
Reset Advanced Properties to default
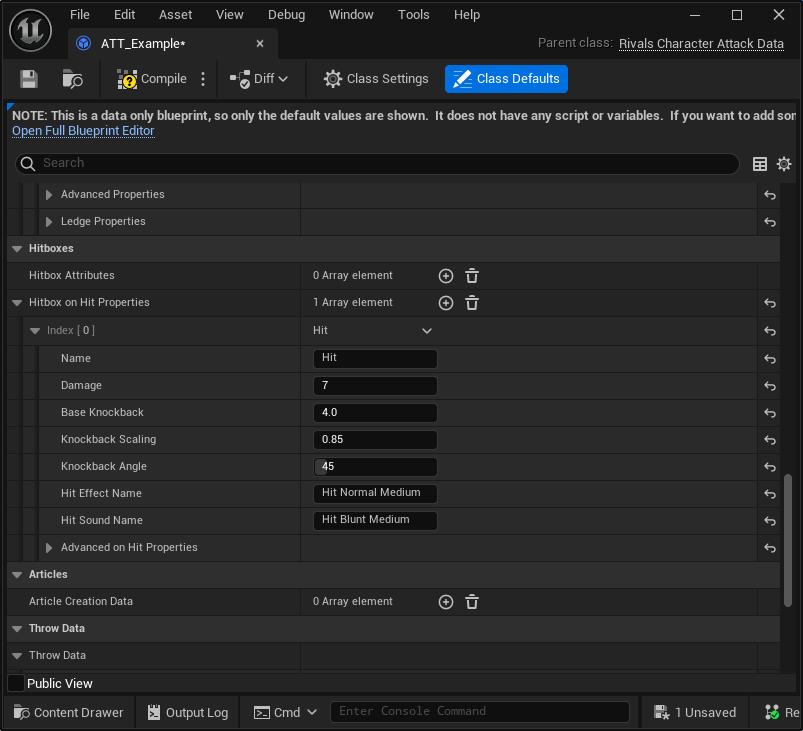coord(770,195)
